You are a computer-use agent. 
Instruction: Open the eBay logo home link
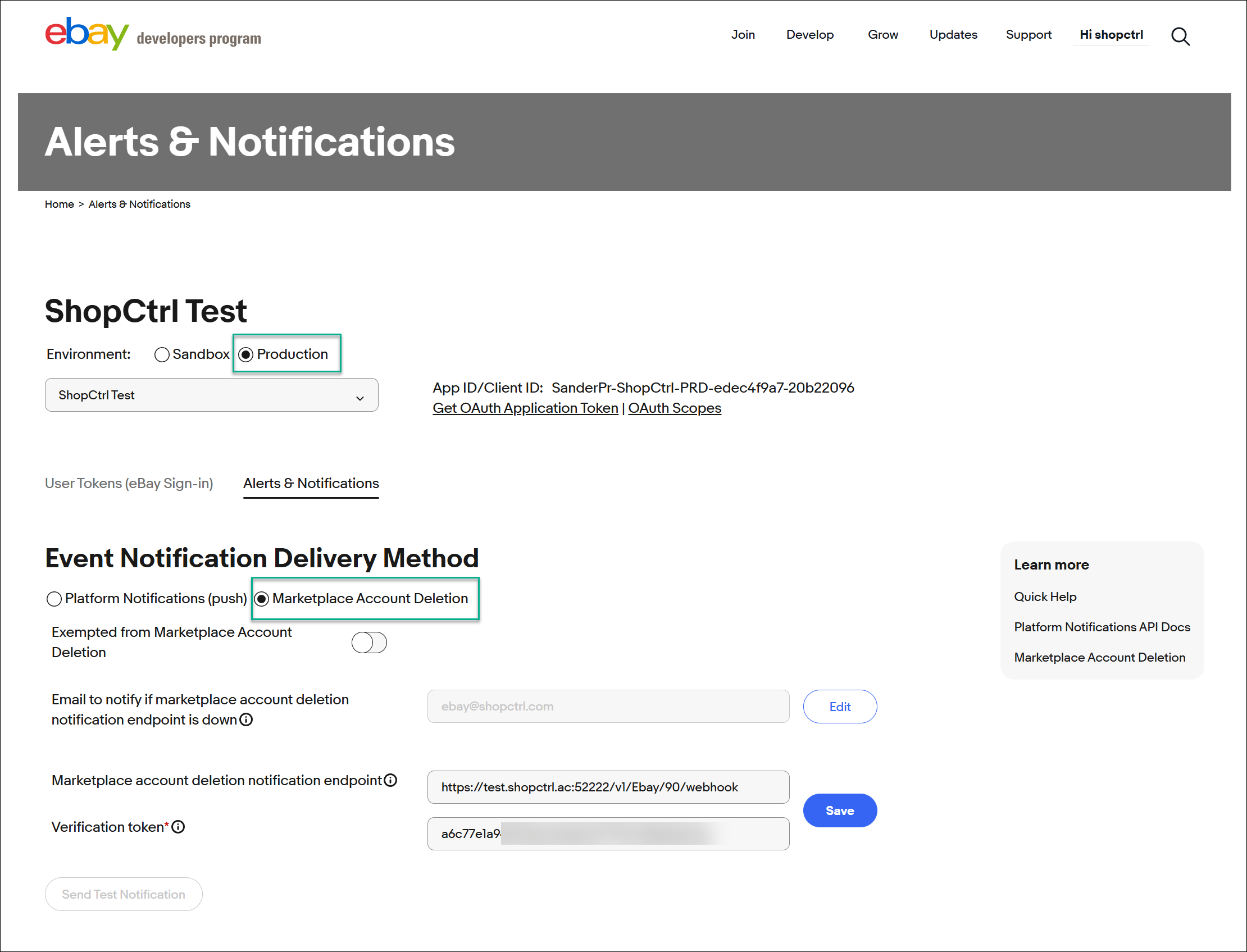(x=87, y=34)
